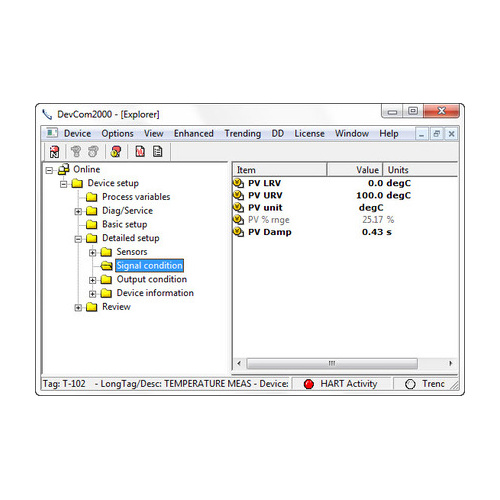Click the Trend status indicator circle
Image resolution: width=500 pixels, height=500 pixels.
click(410, 384)
